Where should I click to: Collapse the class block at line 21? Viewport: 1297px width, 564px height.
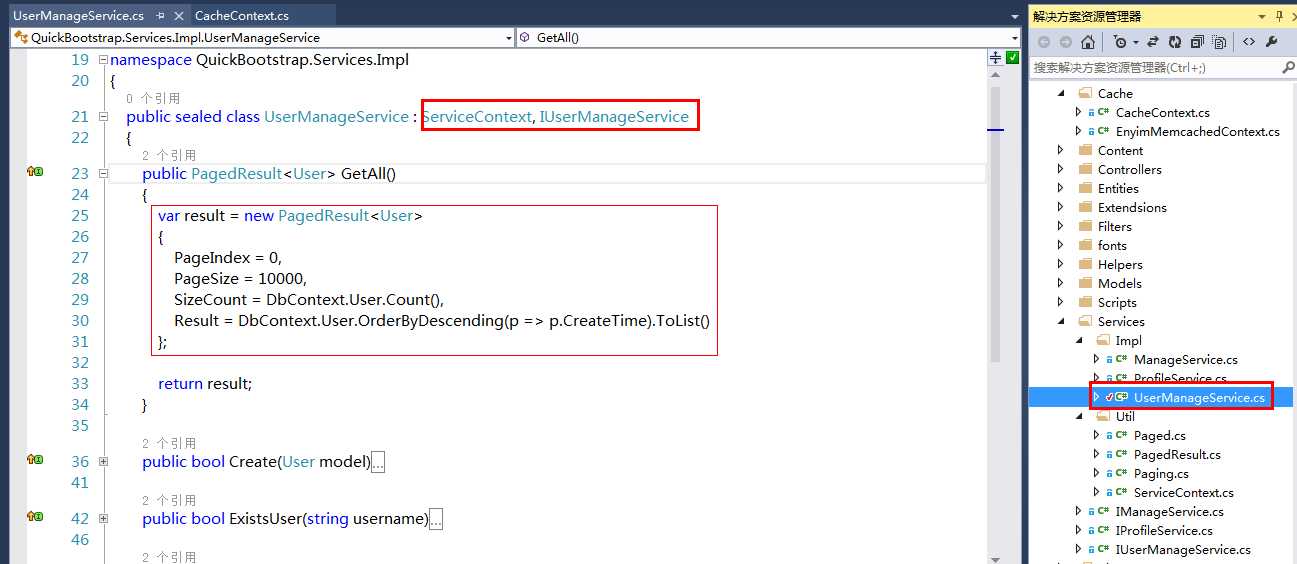pos(104,117)
